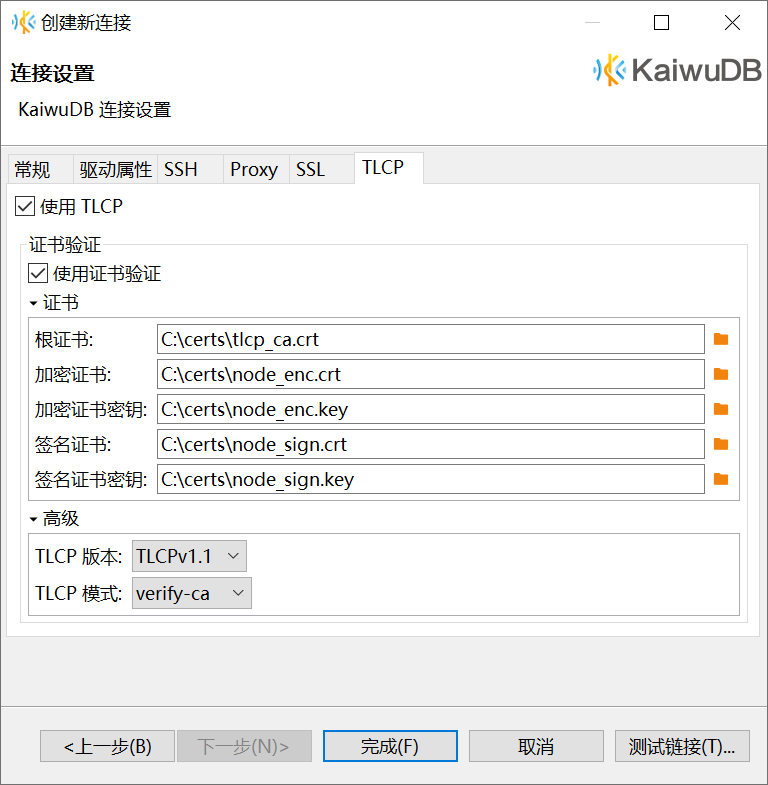Open the TLCP 模式 verify-ca dropdown
Image resolution: width=768 pixels, height=785 pixels.
tap(192, 593)
